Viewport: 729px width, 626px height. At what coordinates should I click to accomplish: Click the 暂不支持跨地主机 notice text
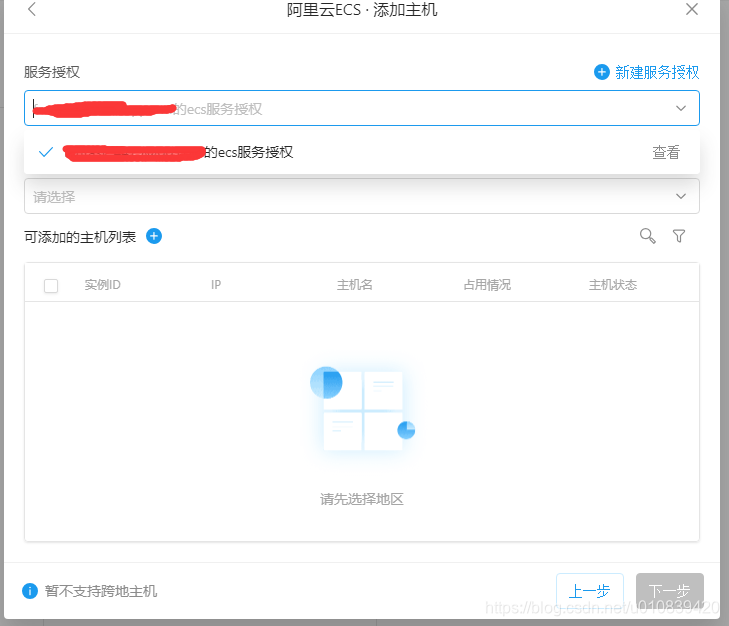101,591
